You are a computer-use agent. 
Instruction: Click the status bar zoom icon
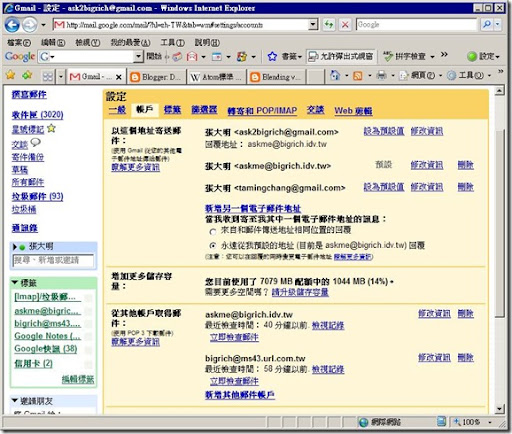click(x=457, y=422)
